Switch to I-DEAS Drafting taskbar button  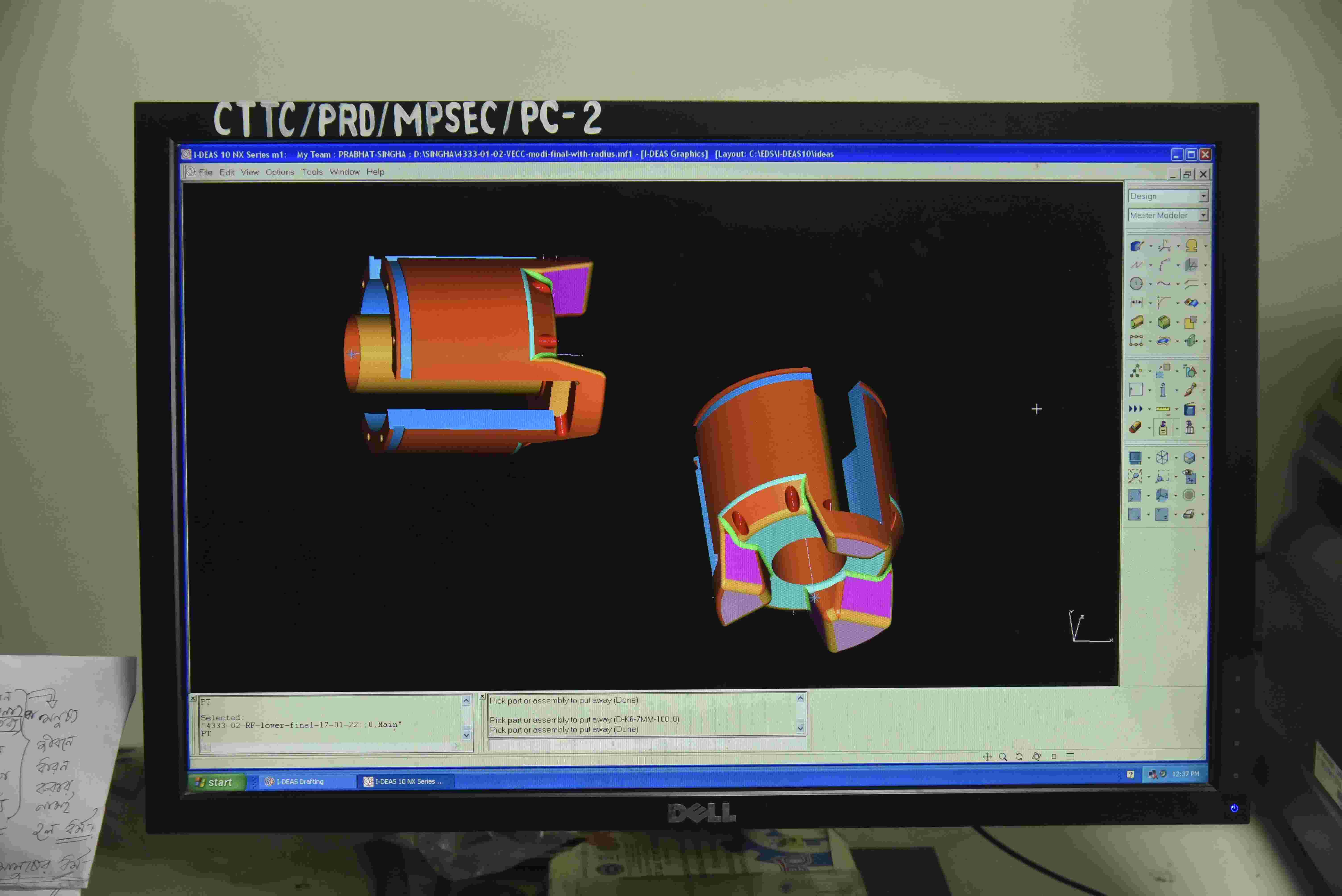307,782
